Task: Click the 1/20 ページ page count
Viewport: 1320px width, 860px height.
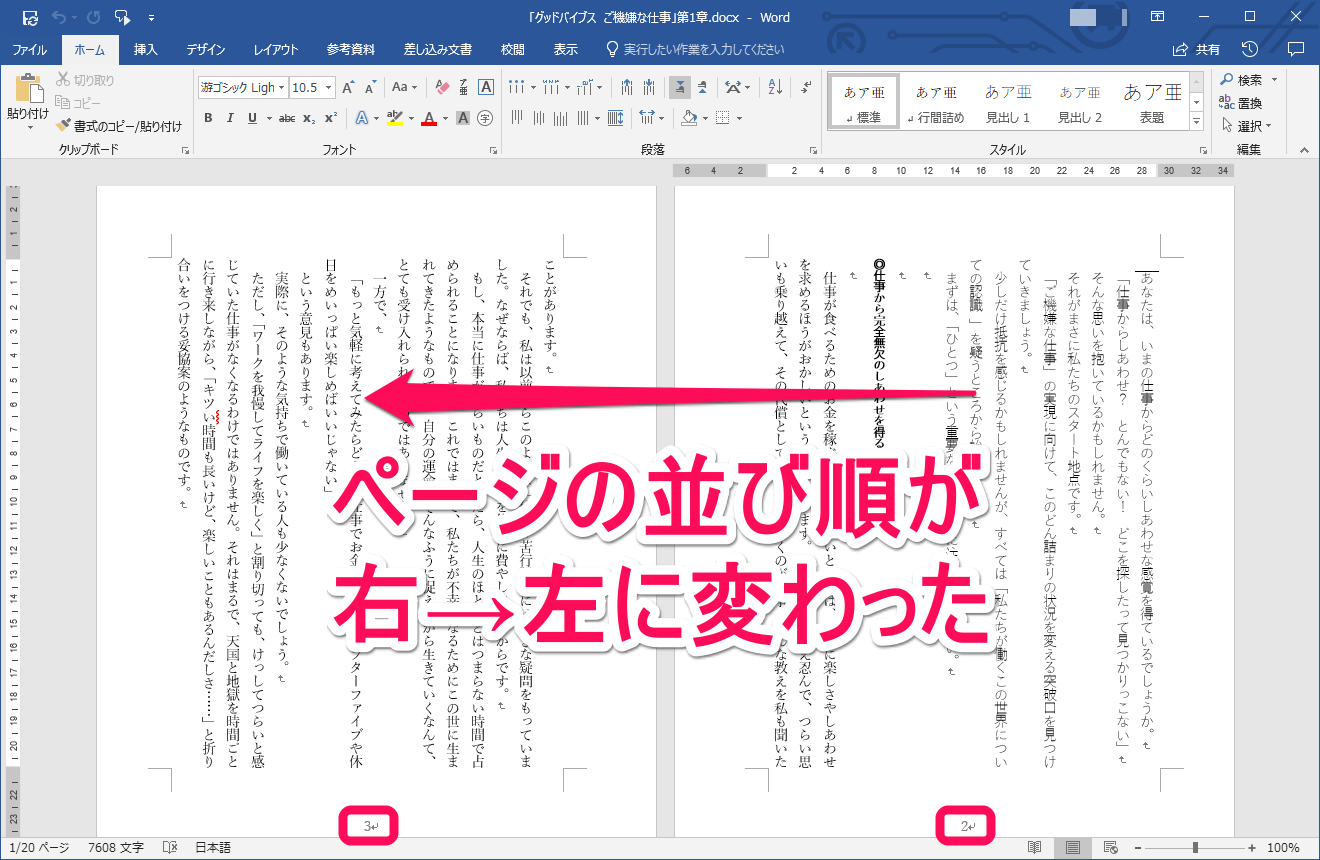Action: point(38,847)
